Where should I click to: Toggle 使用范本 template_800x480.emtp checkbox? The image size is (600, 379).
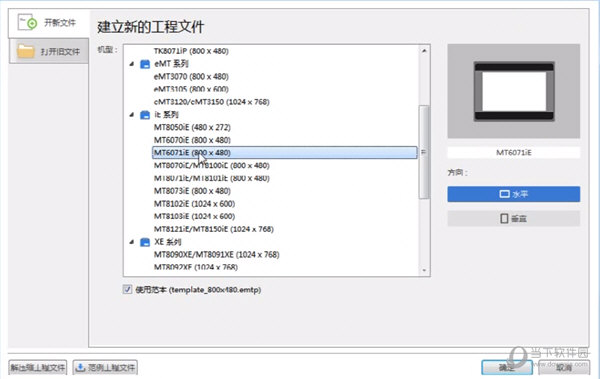(x=127, y=289)
